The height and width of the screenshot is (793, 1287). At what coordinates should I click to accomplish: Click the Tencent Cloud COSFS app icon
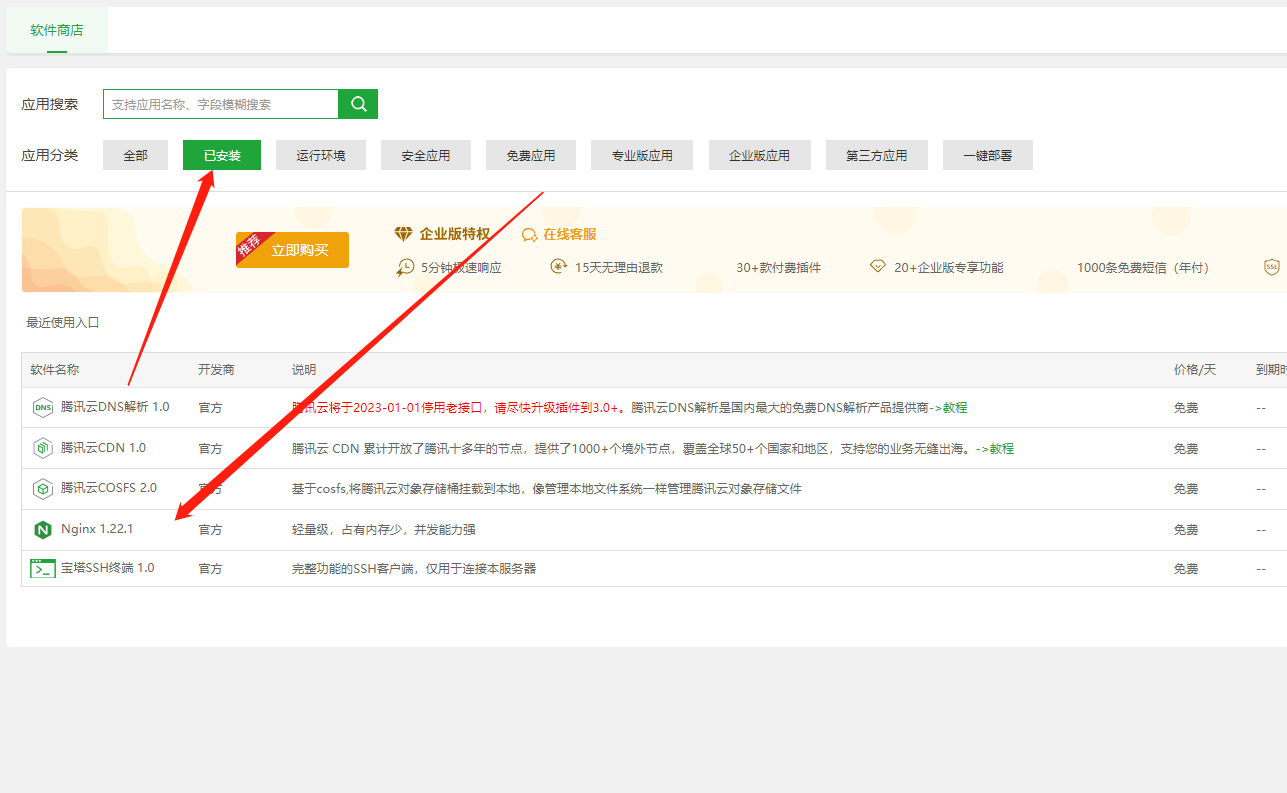pos(43,489)
